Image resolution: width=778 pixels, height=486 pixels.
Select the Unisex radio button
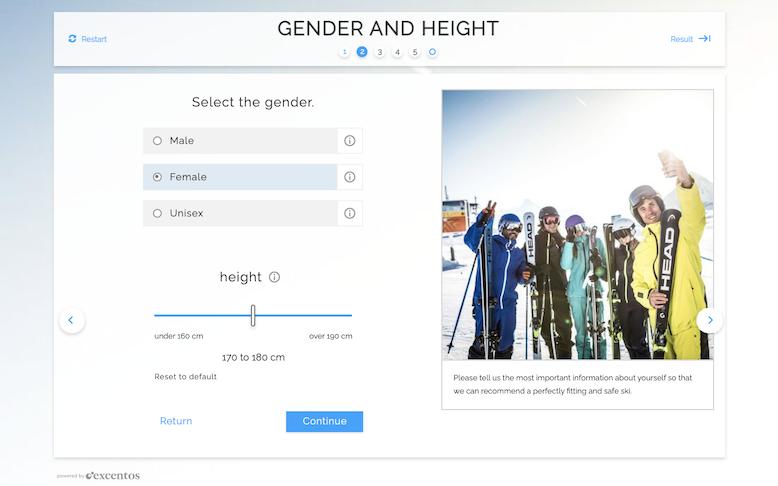coord(157,213)
